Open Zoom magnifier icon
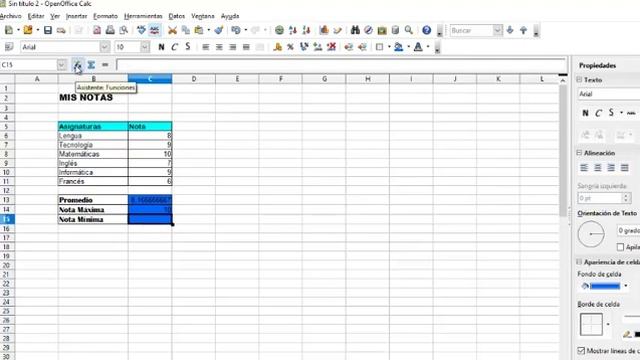The image size is (640, 360). click(x=409, y=30)
